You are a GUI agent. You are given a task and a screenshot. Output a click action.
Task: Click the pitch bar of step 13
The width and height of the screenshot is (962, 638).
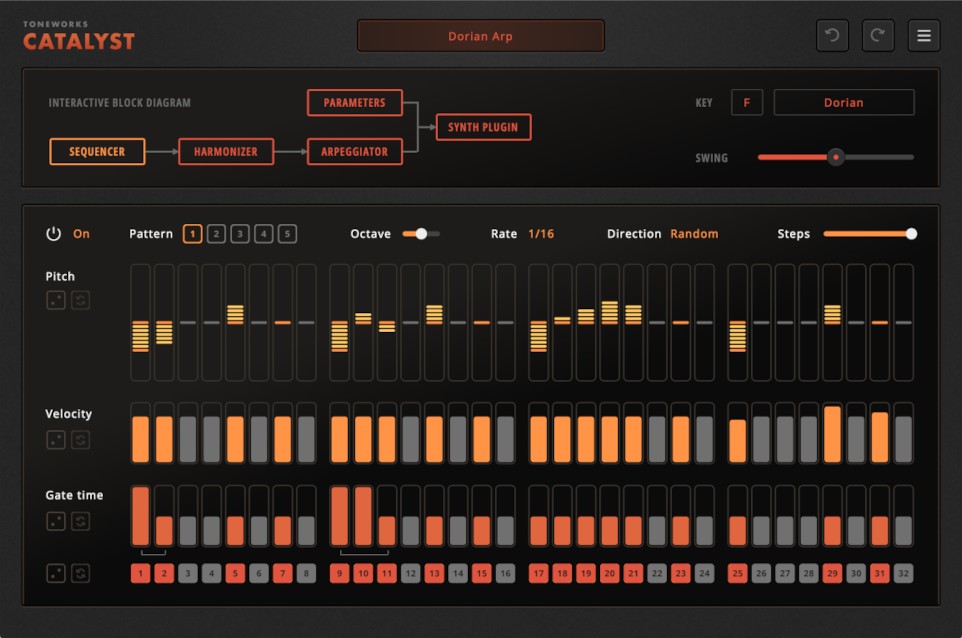pos(434,323)
